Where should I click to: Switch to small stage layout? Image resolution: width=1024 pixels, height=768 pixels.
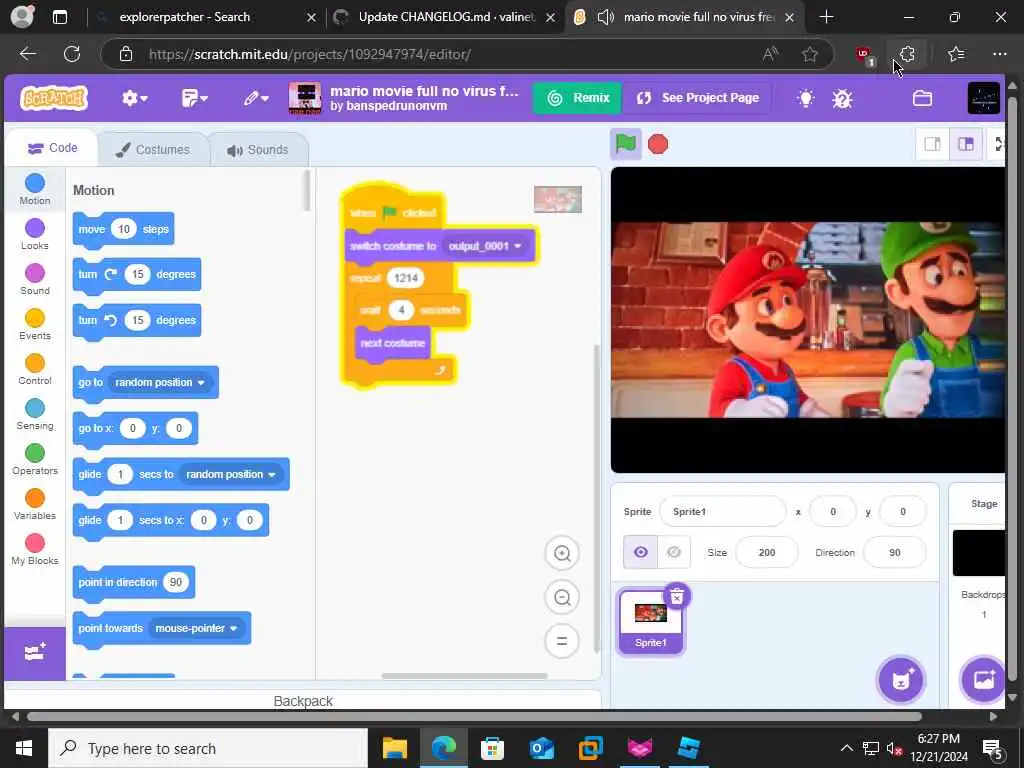932,144
